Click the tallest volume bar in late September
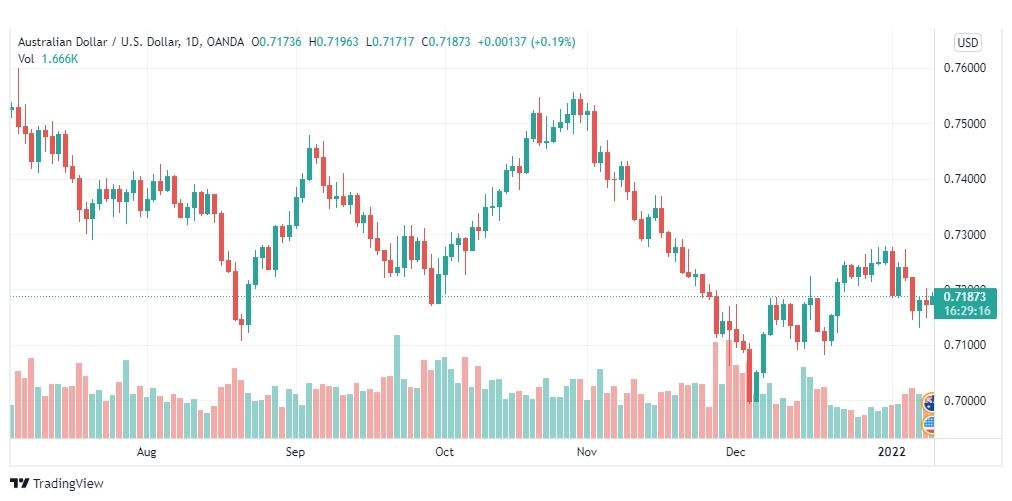 (397, 386)
